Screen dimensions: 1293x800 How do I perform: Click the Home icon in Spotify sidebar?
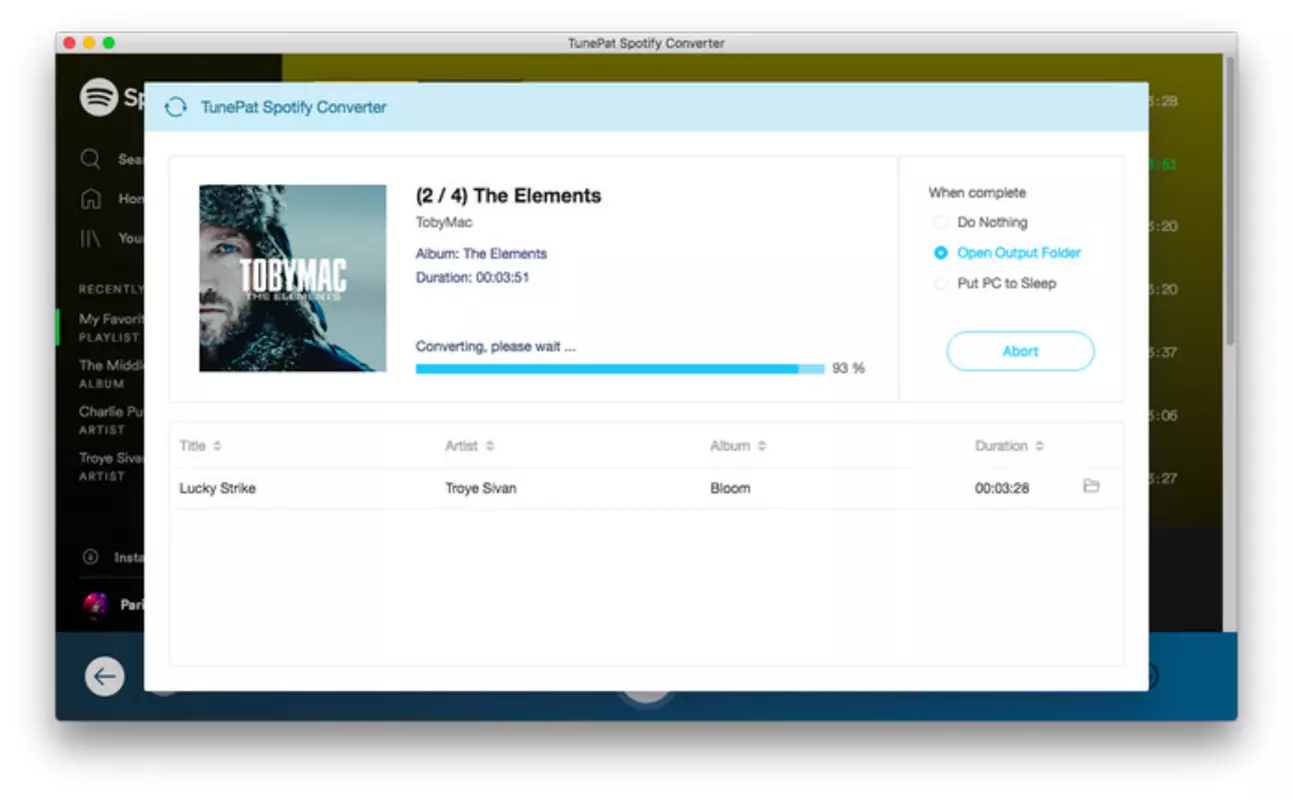(91, 198)
